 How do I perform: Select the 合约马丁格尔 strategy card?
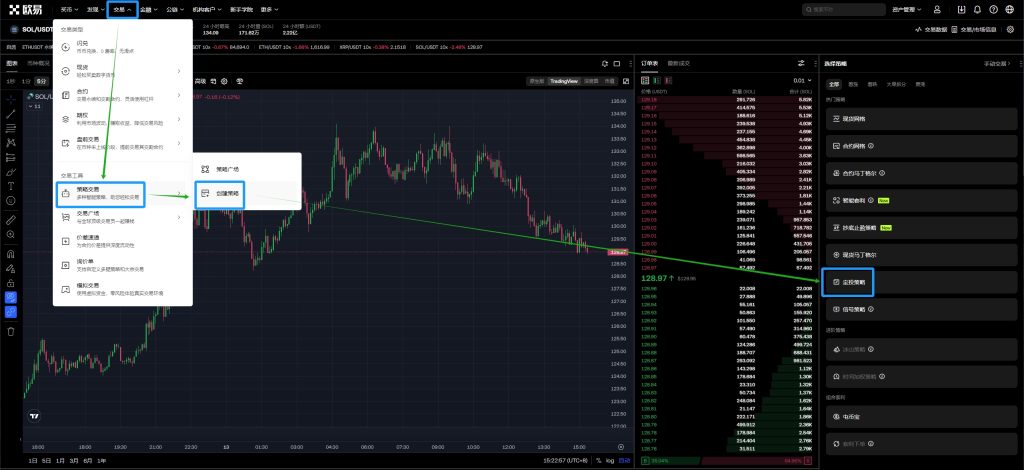(x=921, y=174)
